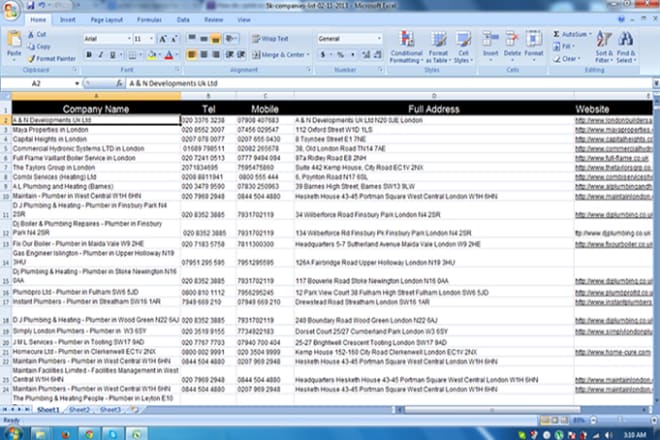Open the home-cure.com website link
The image size is (660, 440).
tap(613, 352)
